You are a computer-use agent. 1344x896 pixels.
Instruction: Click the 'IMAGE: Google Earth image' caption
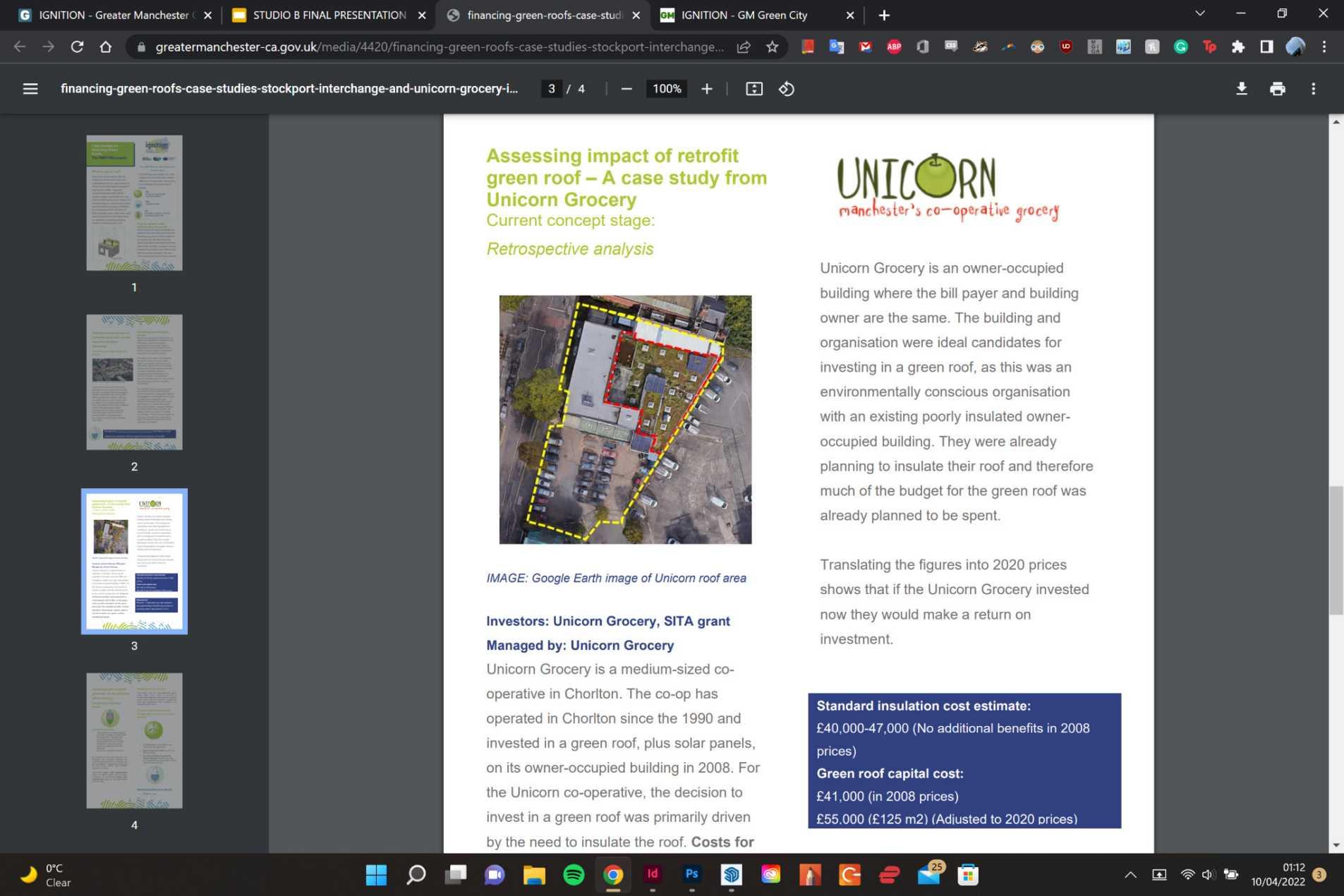coord(616,578)
